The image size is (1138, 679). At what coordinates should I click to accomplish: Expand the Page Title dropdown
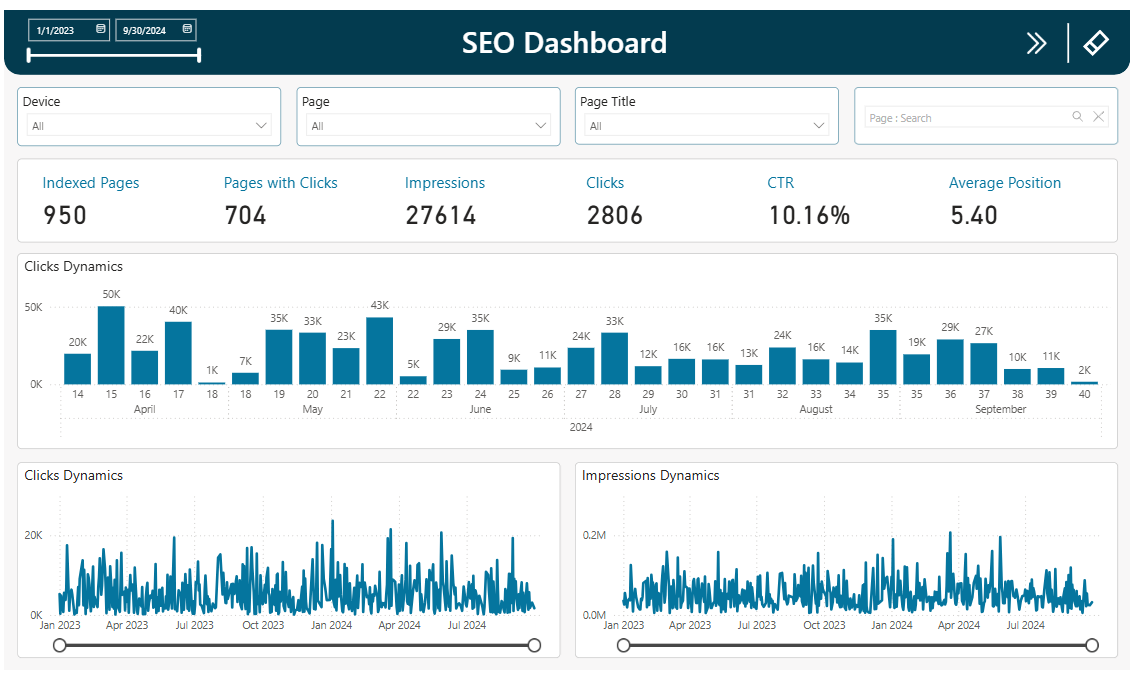819,125
